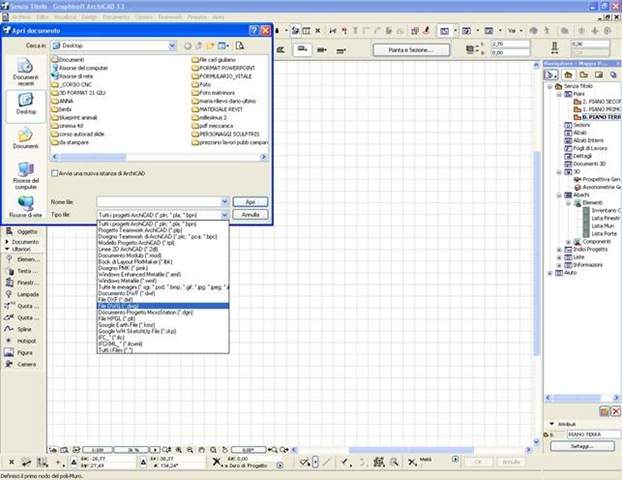Open the cinema 4d folder
This screenshot has height=480, width=622.
tap(67, 126)
